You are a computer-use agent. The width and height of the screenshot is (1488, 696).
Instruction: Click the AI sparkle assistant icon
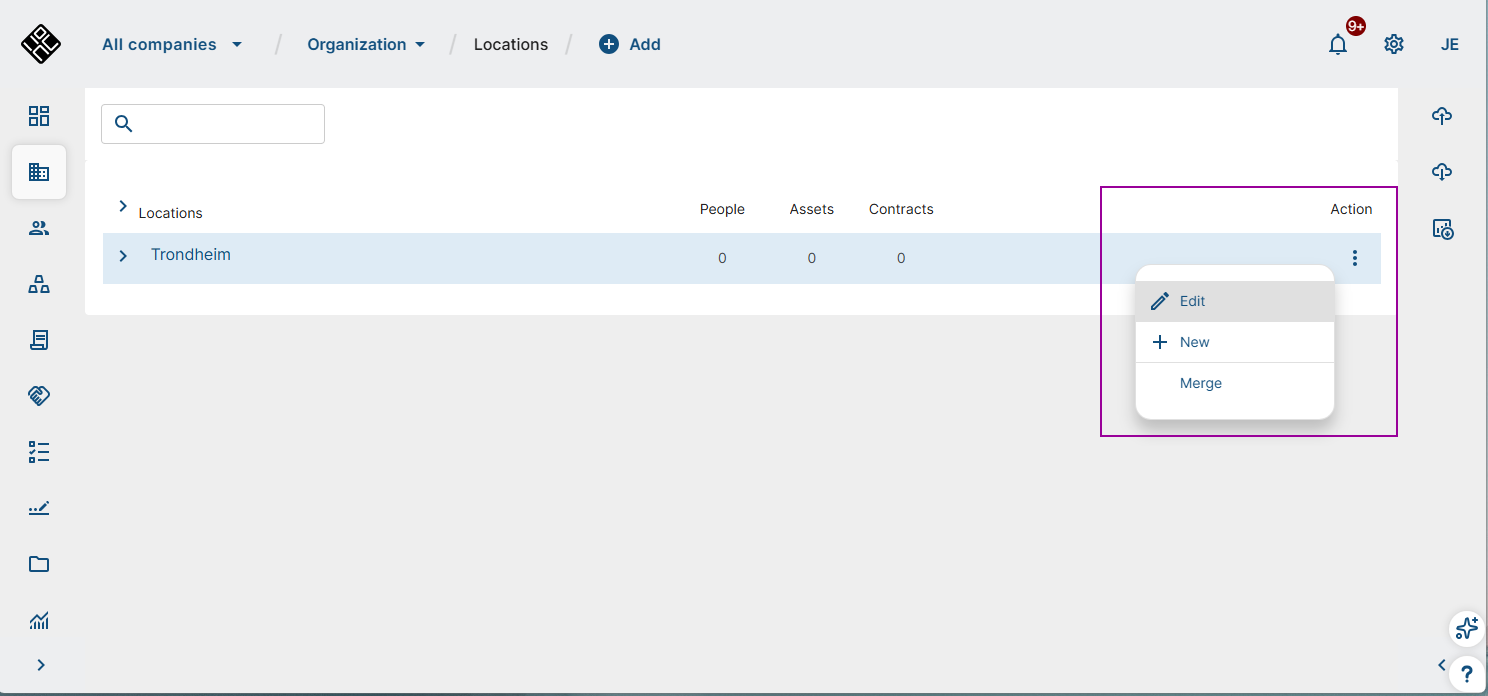point(1466,628)
